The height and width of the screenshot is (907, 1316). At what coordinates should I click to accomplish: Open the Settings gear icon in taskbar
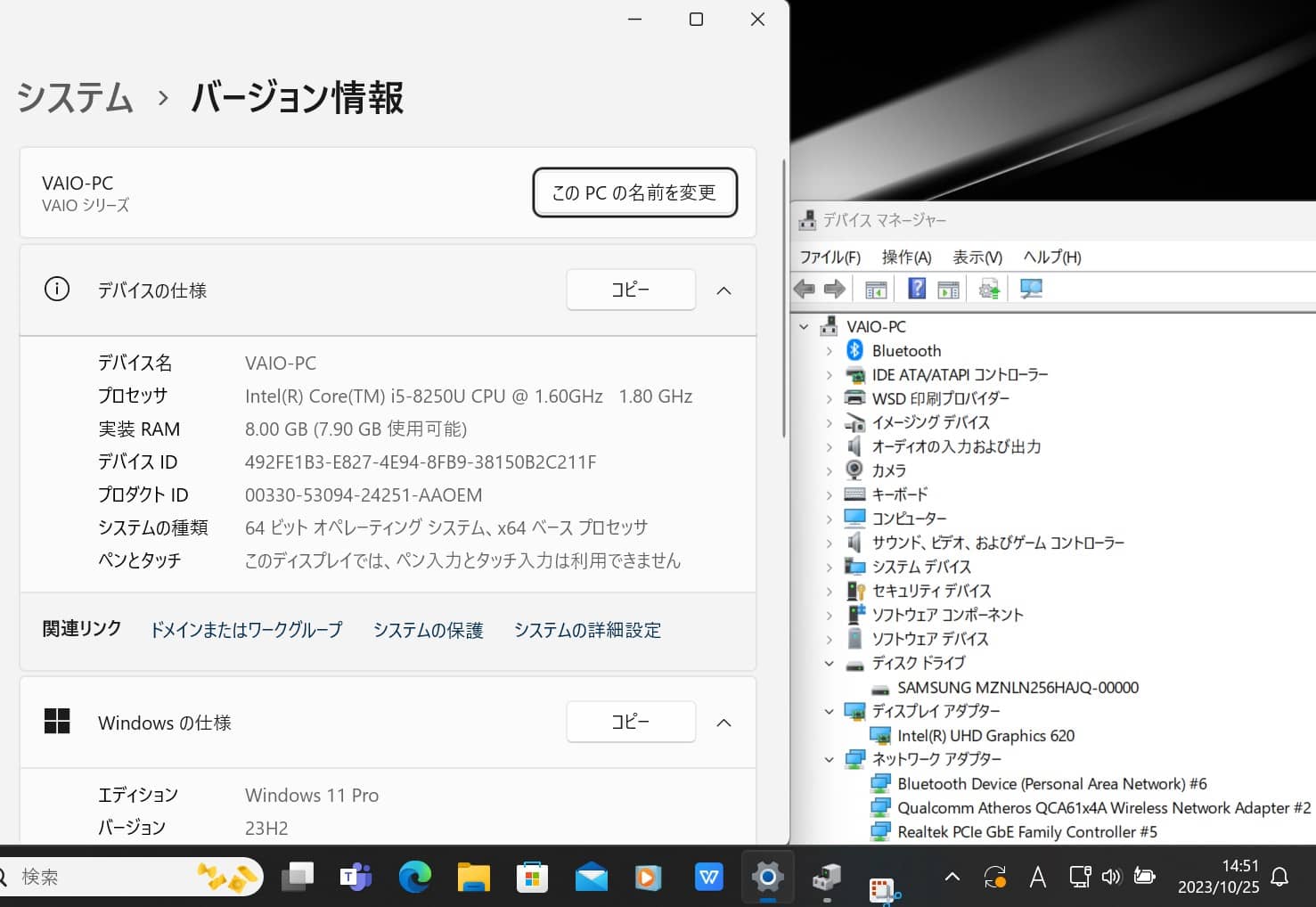click(x=767, y=878)
